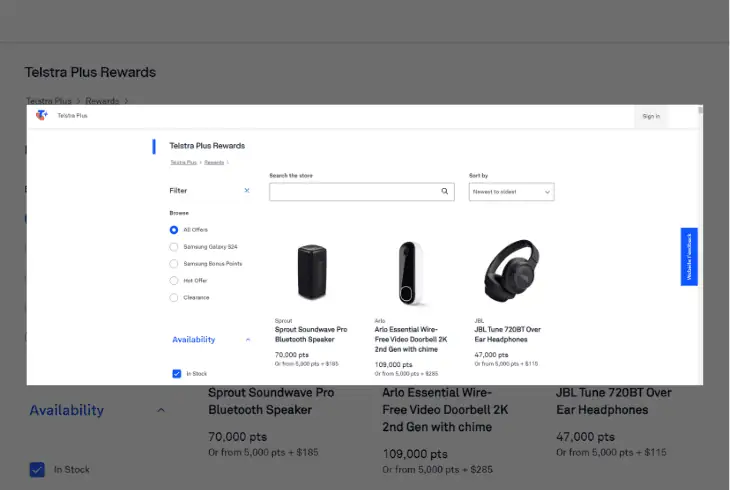Screen dimensions: 730x490
Task: Click the 70,000 pts price in modal
Action: click(x=291, y=355)
